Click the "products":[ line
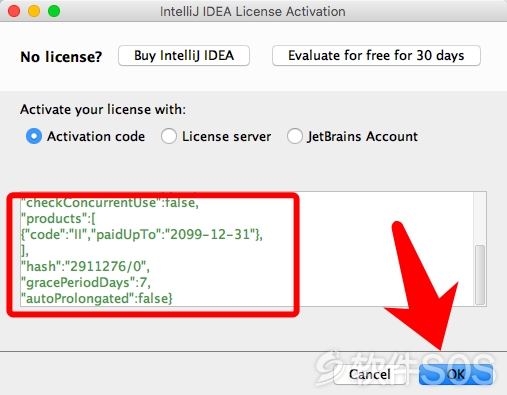The image size is (507, 395). click(x=58, y=219)
